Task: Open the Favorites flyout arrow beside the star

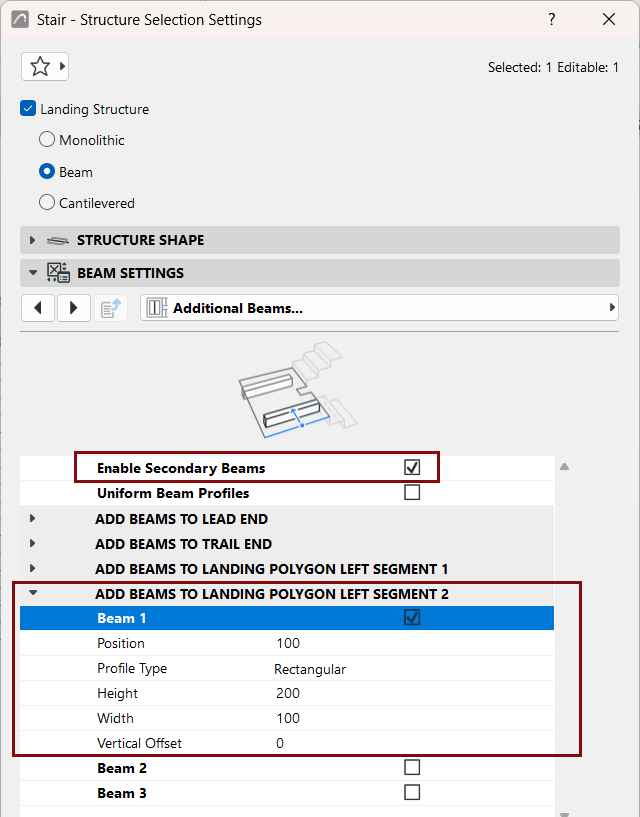Action: point(62,67)
